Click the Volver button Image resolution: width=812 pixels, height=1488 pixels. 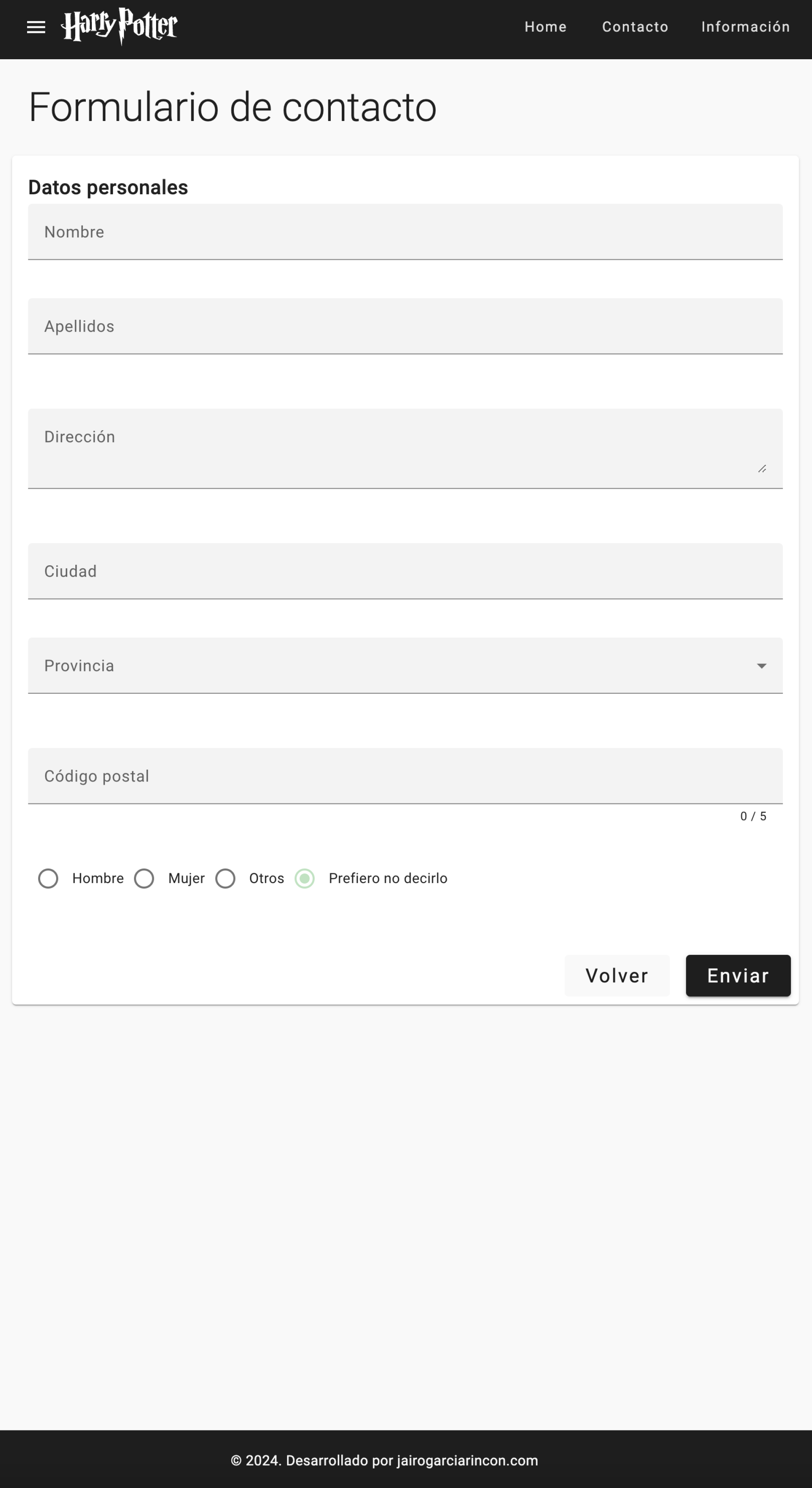617,976
